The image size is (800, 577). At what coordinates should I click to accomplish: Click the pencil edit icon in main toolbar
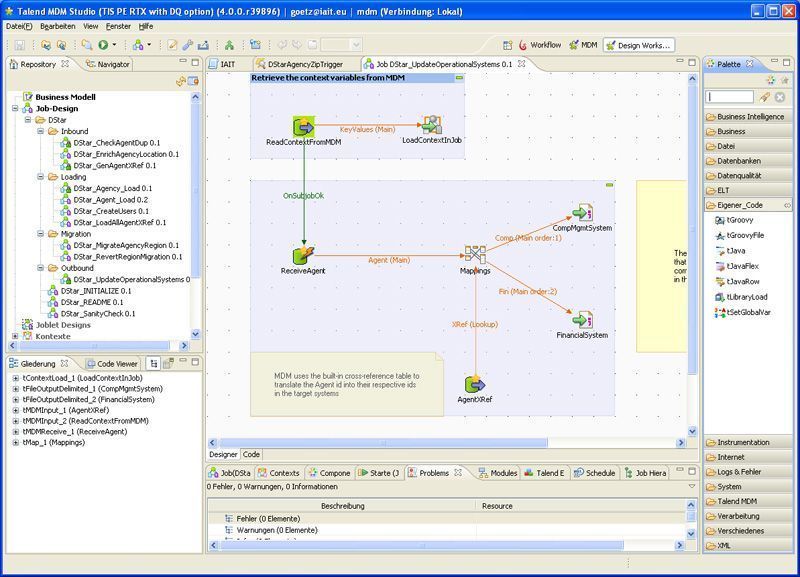172,45
